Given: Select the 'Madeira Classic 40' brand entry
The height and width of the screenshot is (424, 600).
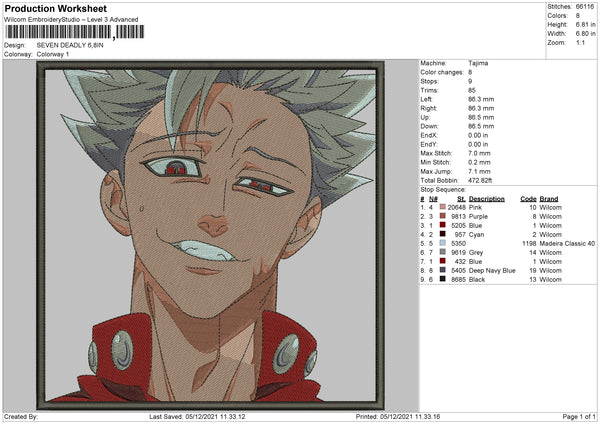Looking at the screenshot, I should [x=567, y=243].
